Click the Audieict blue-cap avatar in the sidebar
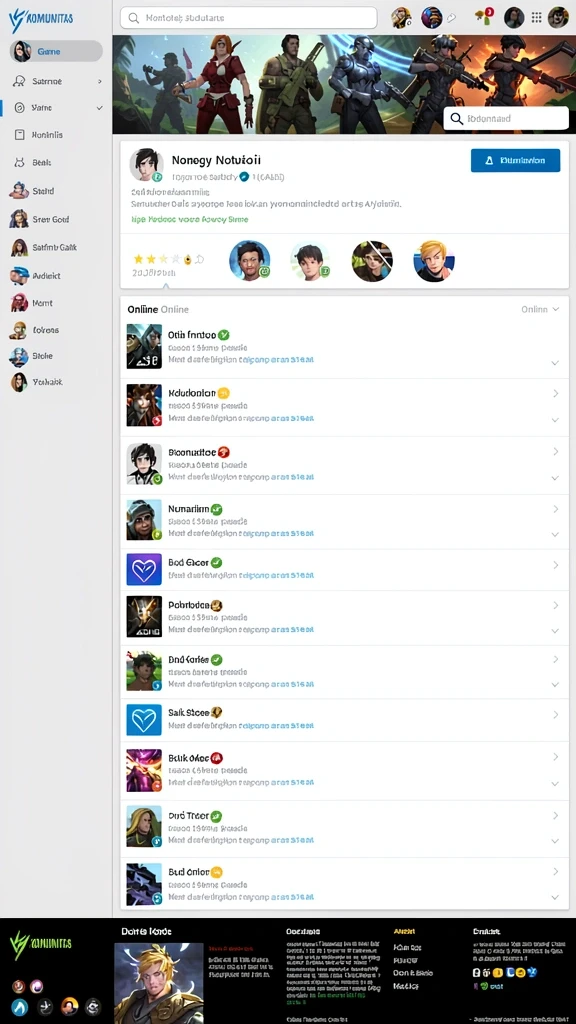 20,276
